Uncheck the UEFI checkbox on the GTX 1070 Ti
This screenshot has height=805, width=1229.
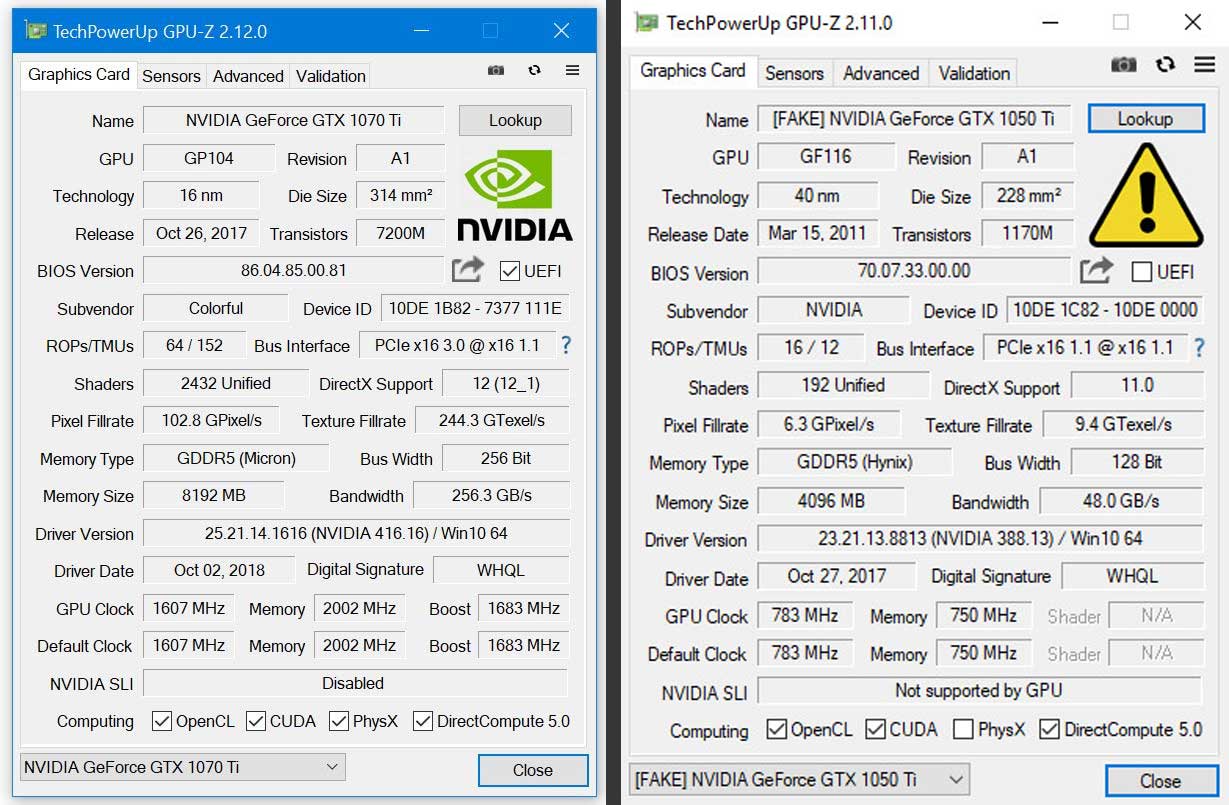coord(510,270)
